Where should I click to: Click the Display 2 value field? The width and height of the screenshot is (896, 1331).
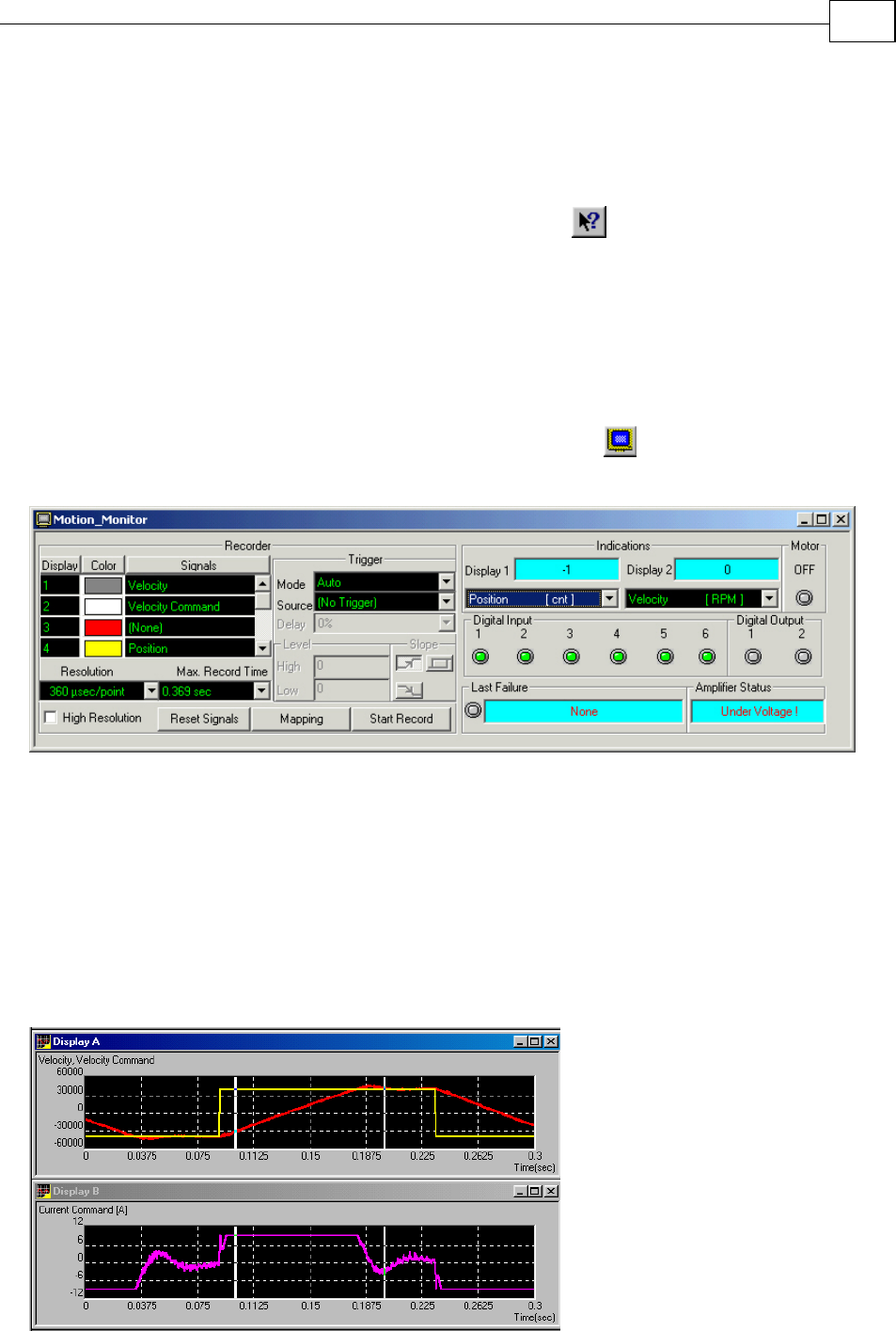pos(727,570)
